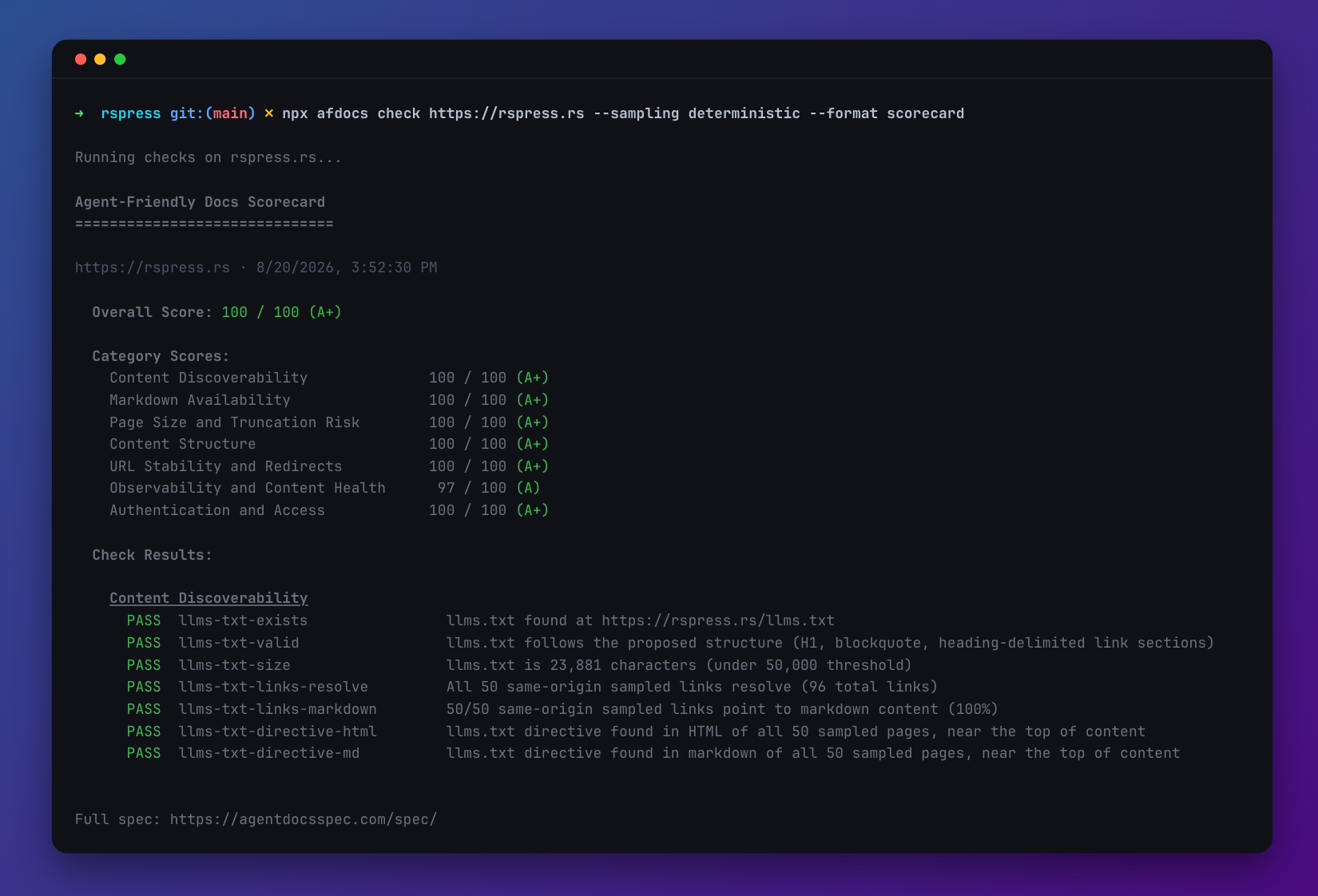Click the green prompt arrow
The image size is (1318, 896).
pyautogui.click(x=79, y=113)
